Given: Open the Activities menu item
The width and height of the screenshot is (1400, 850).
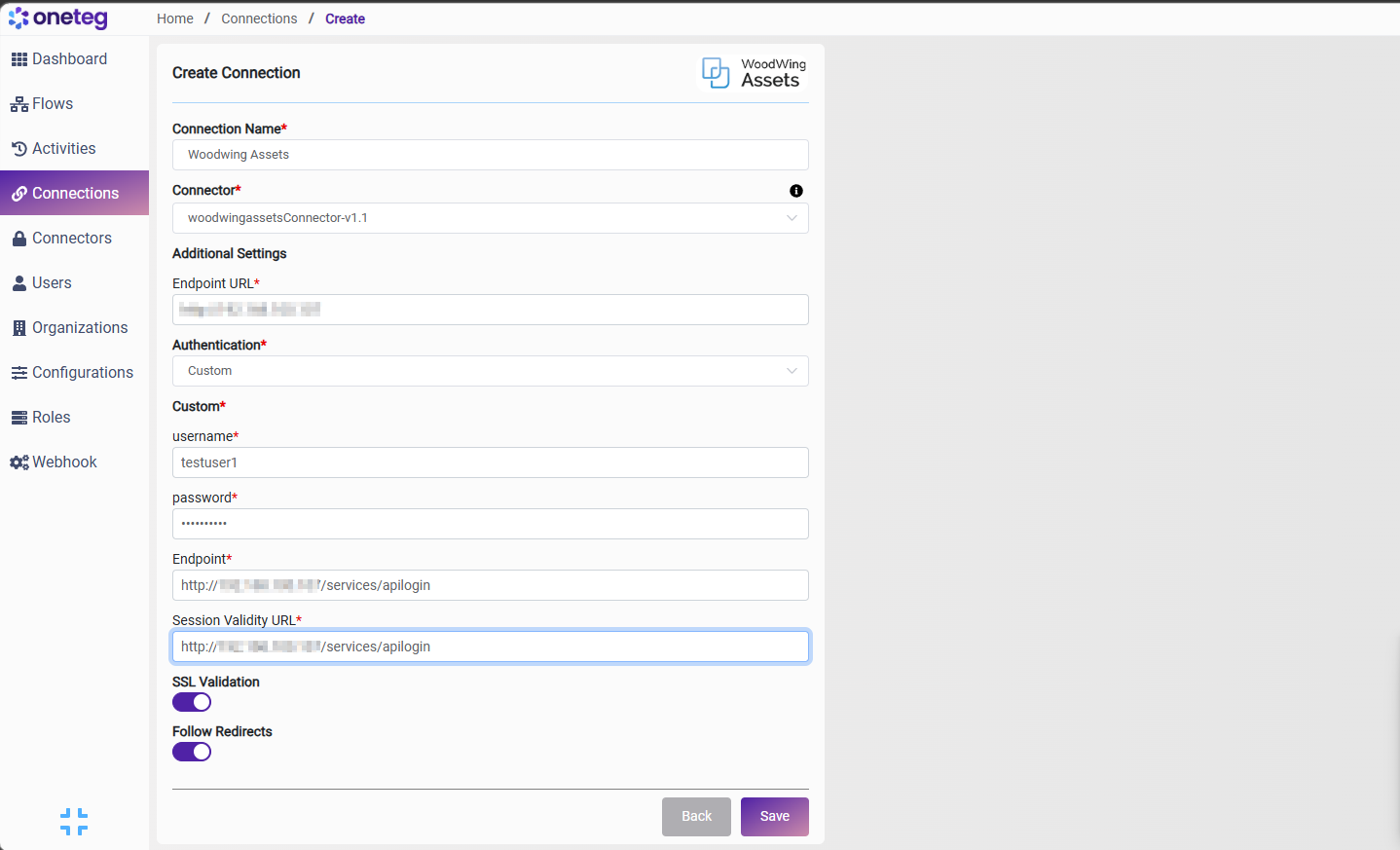Looking at the screenshot, I should 74,149.
